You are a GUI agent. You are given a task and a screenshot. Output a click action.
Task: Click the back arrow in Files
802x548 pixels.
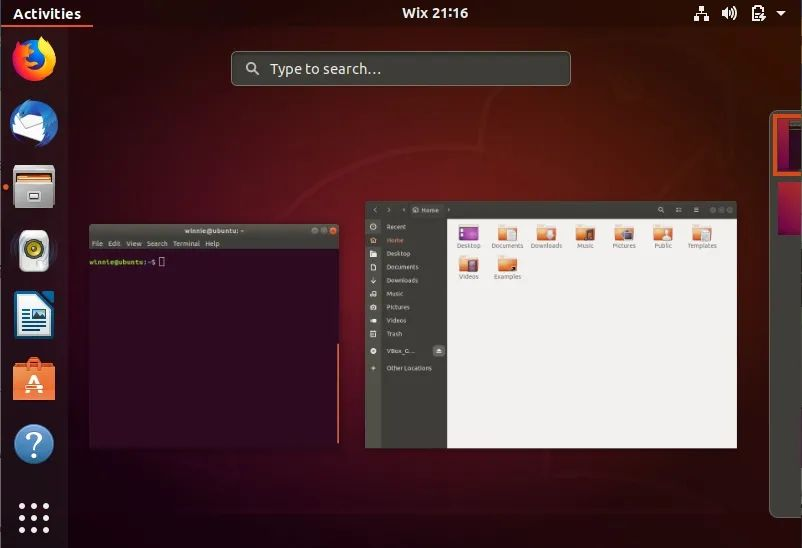click(375, 210)
